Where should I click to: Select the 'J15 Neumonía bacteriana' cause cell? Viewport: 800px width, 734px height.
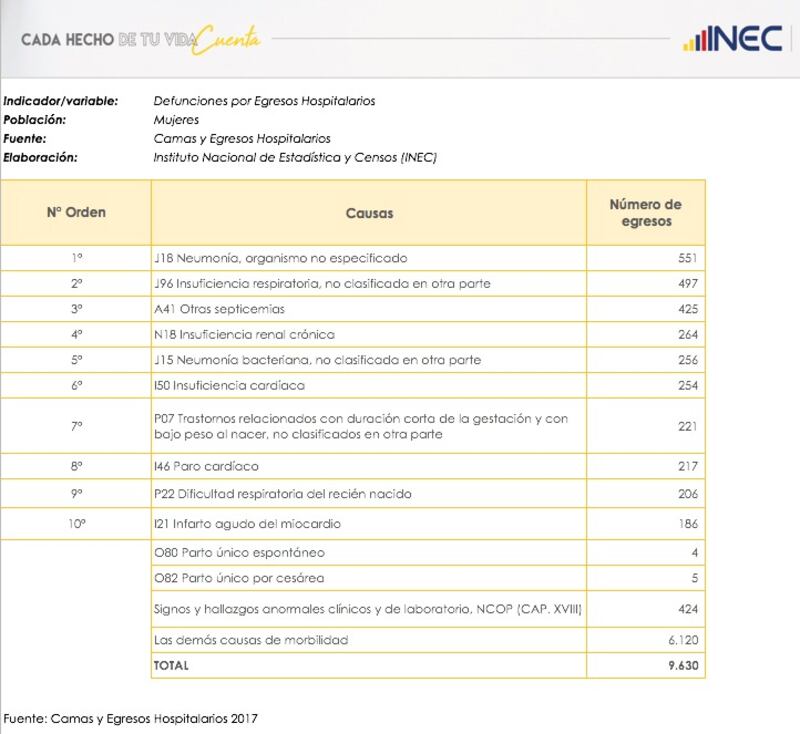369,360
